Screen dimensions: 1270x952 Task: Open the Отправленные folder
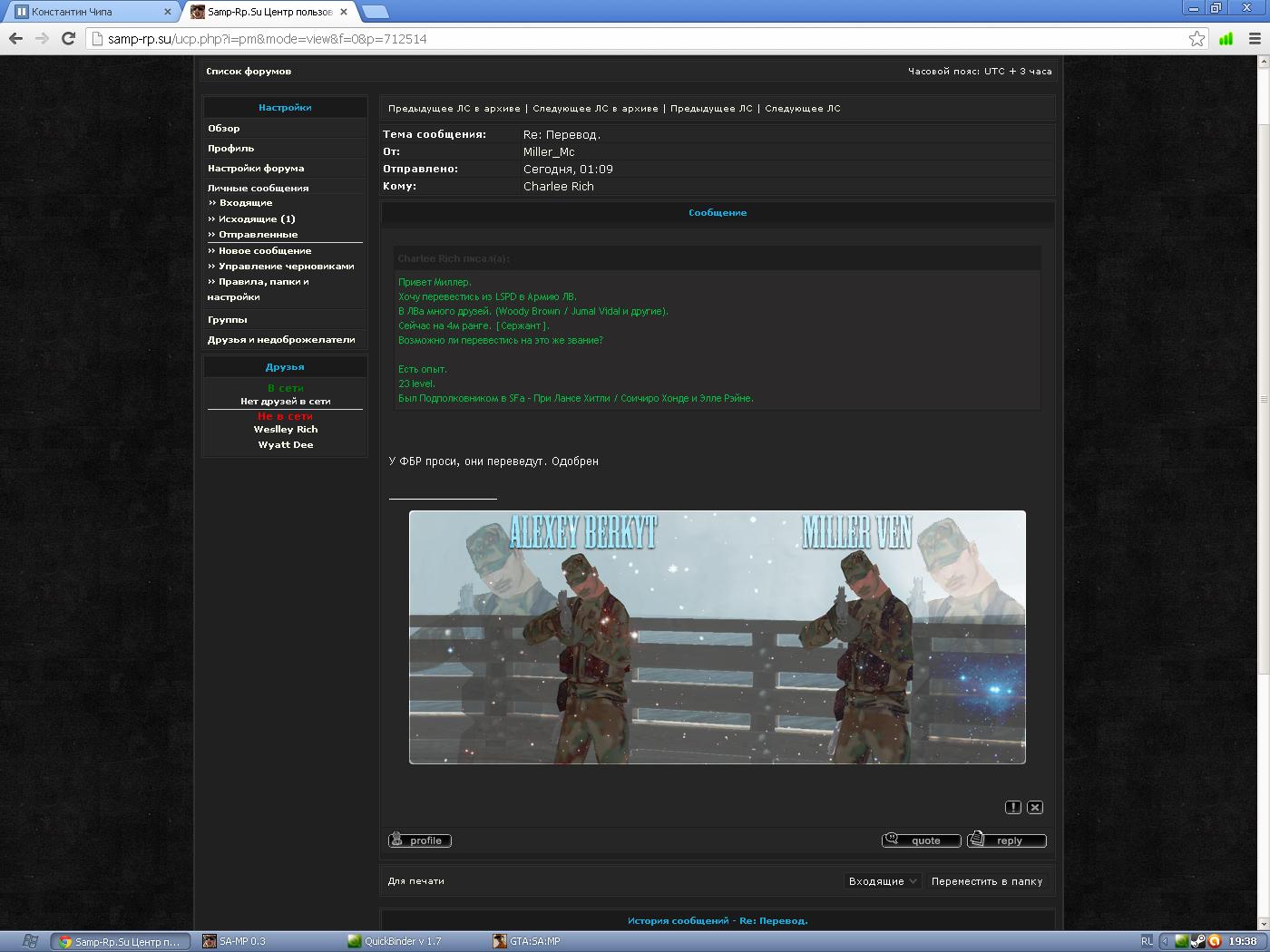(258, 234)
